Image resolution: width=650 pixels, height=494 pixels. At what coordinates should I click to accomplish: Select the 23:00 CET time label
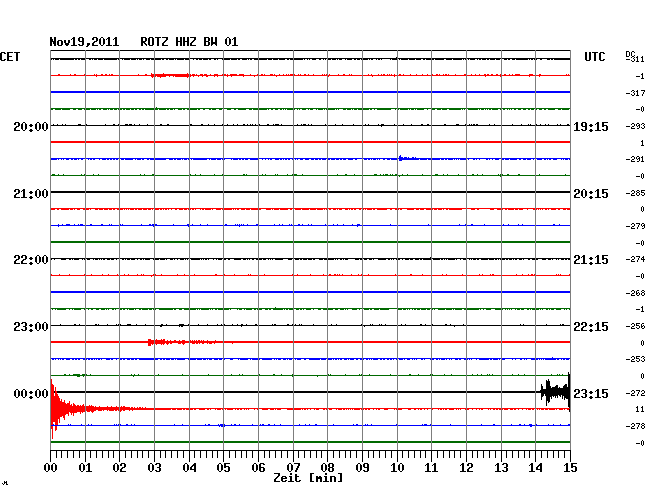tap(31, 327)
